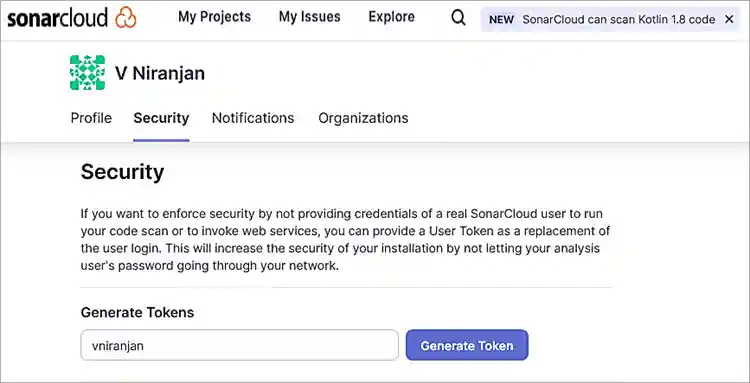Click the 'SonarCloud can scan Kotlin 1.8 code' text

pyautogui.click(x=618, y=20)
